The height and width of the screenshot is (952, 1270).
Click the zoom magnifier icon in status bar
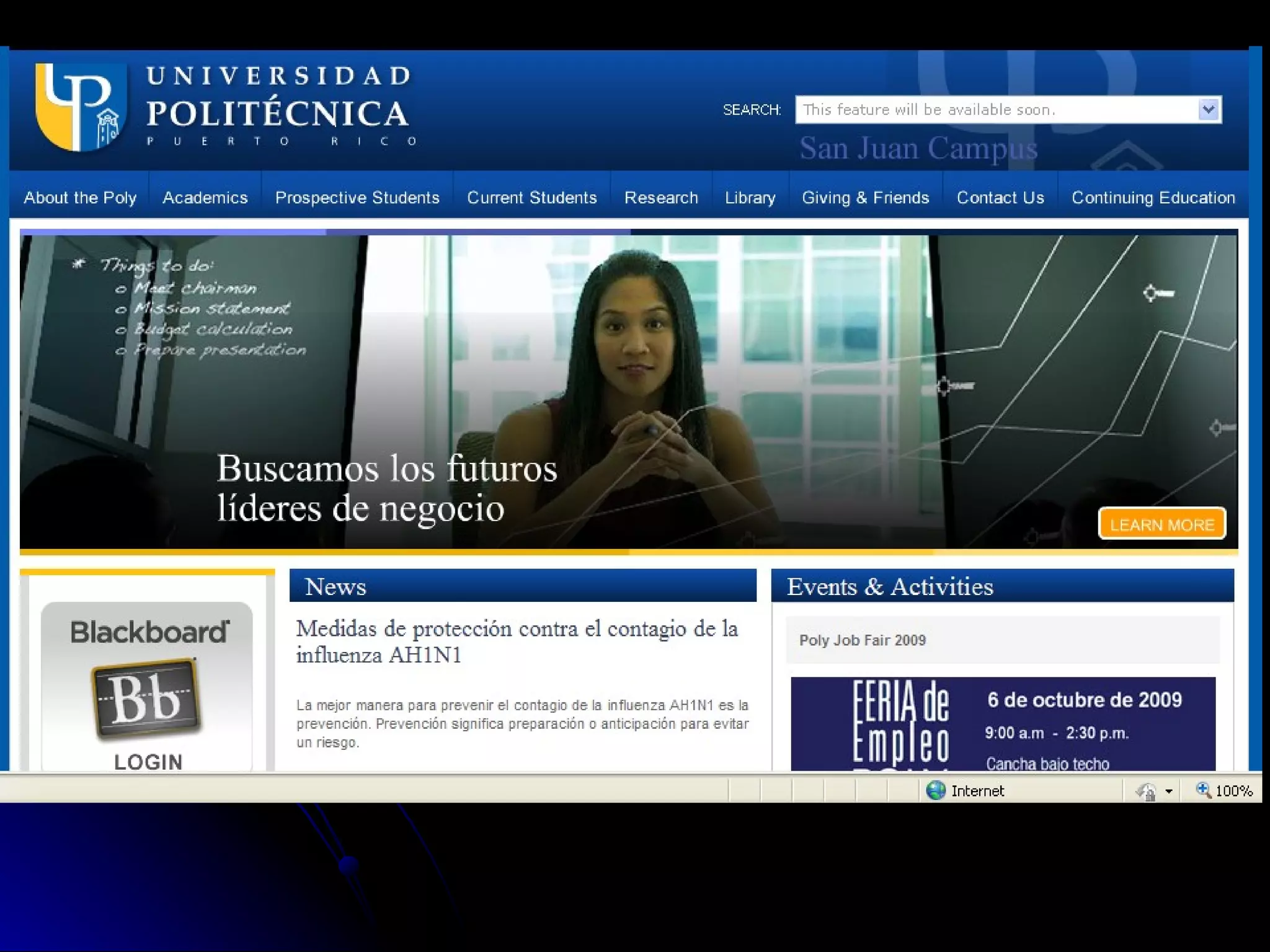pos(1203,790)
